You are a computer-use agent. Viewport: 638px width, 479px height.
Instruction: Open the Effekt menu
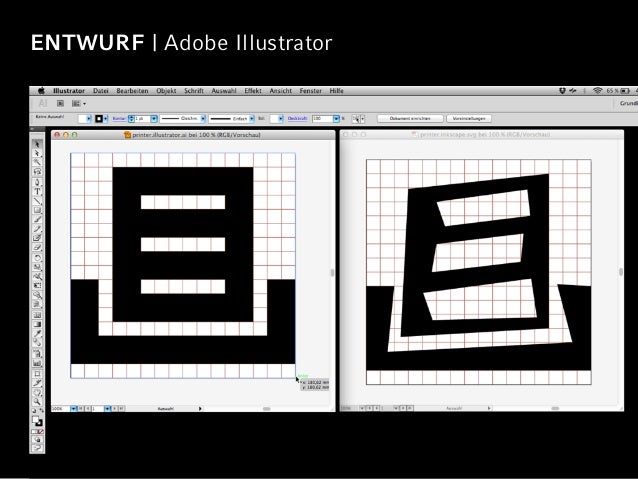click(253, 91)
